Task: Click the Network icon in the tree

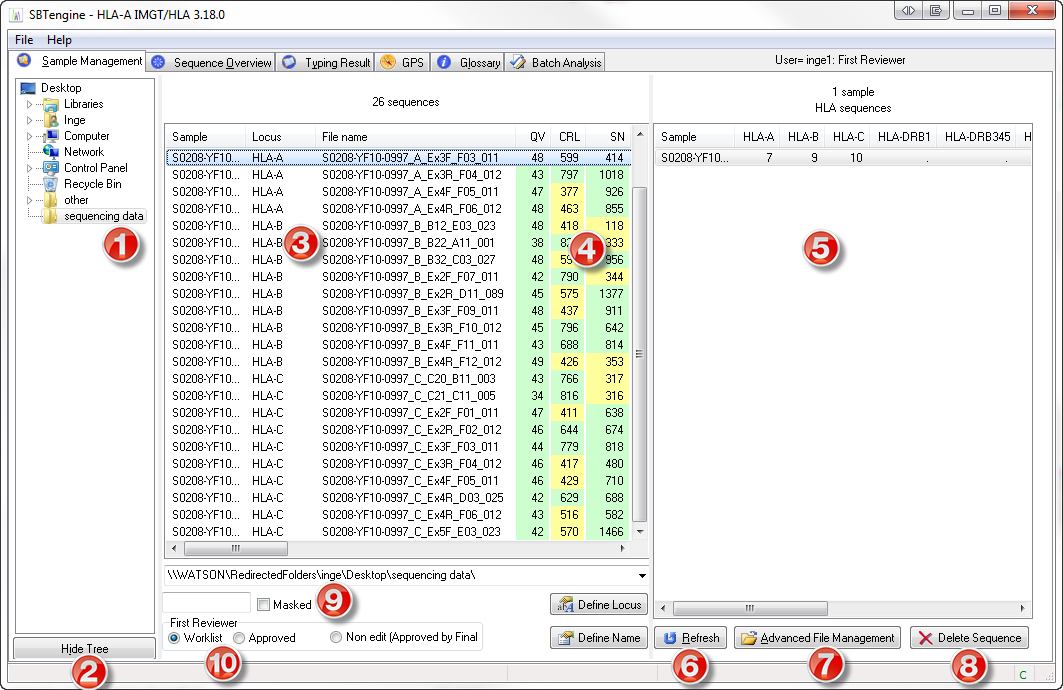Action: 51,152
